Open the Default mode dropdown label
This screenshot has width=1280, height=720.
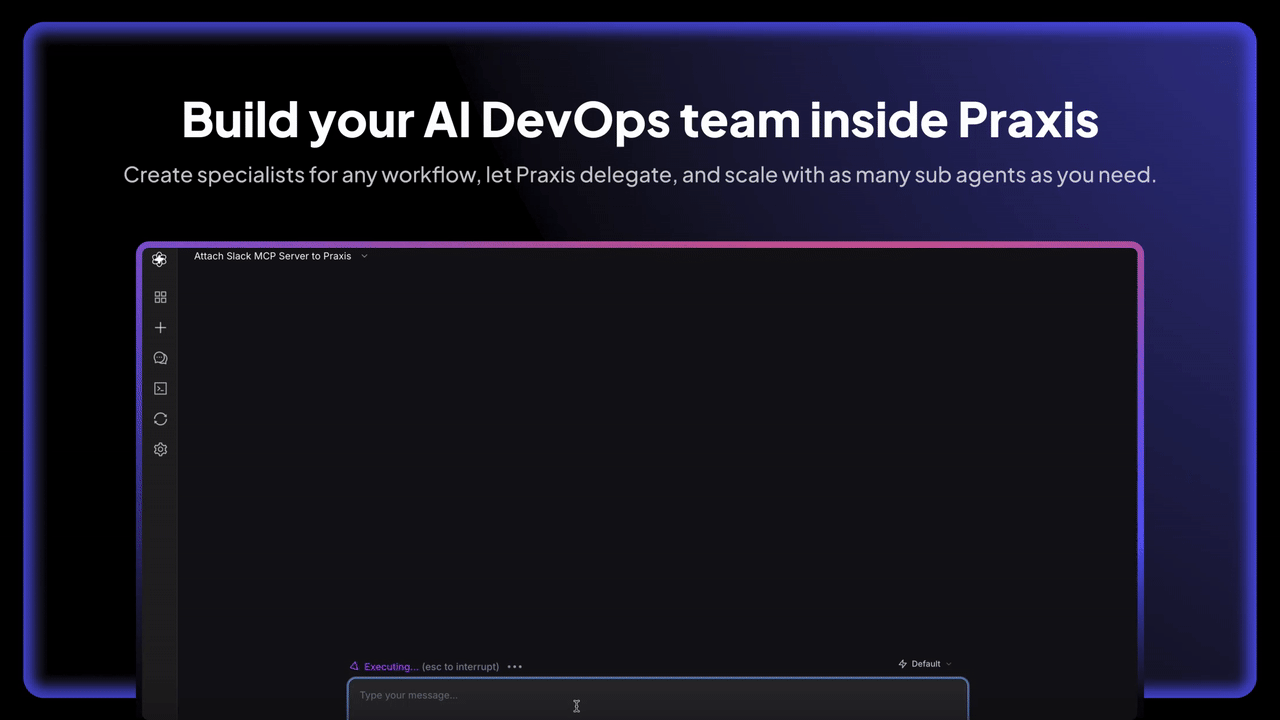925,664
